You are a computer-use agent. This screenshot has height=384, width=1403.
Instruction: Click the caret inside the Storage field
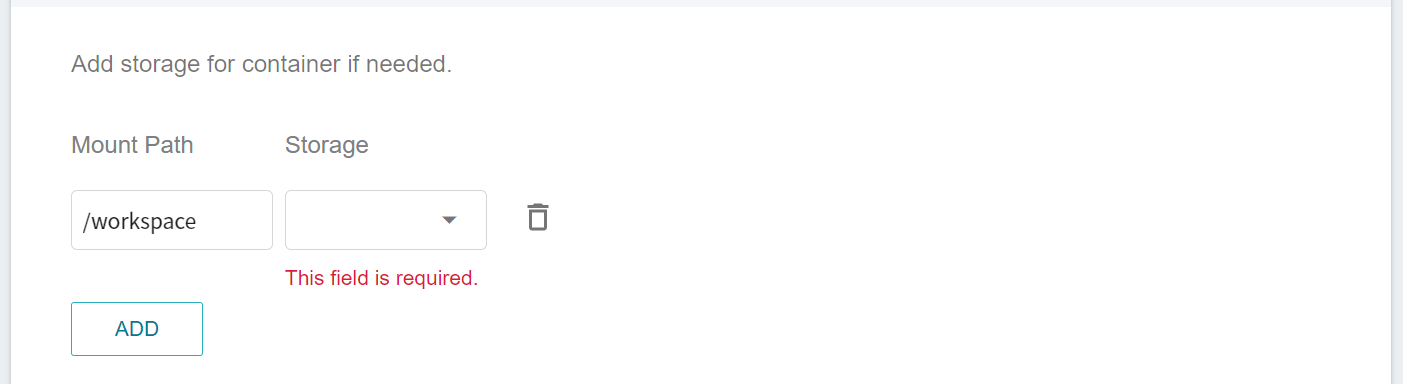pyautogui.click(x=450, y=220)
